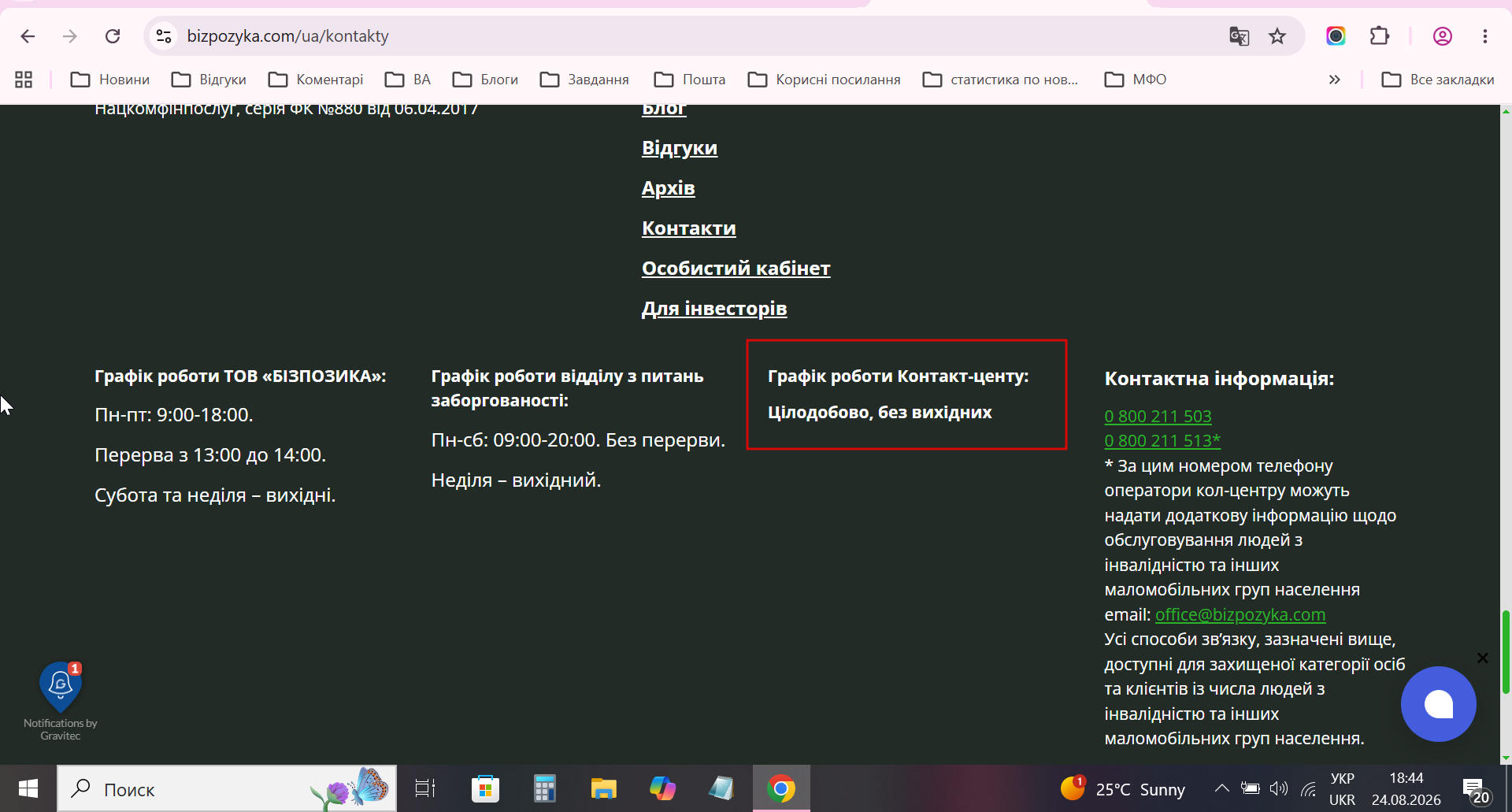This screenshot has width=1512, height=812.
Task: Reload the current page
Action: (113, 36)
